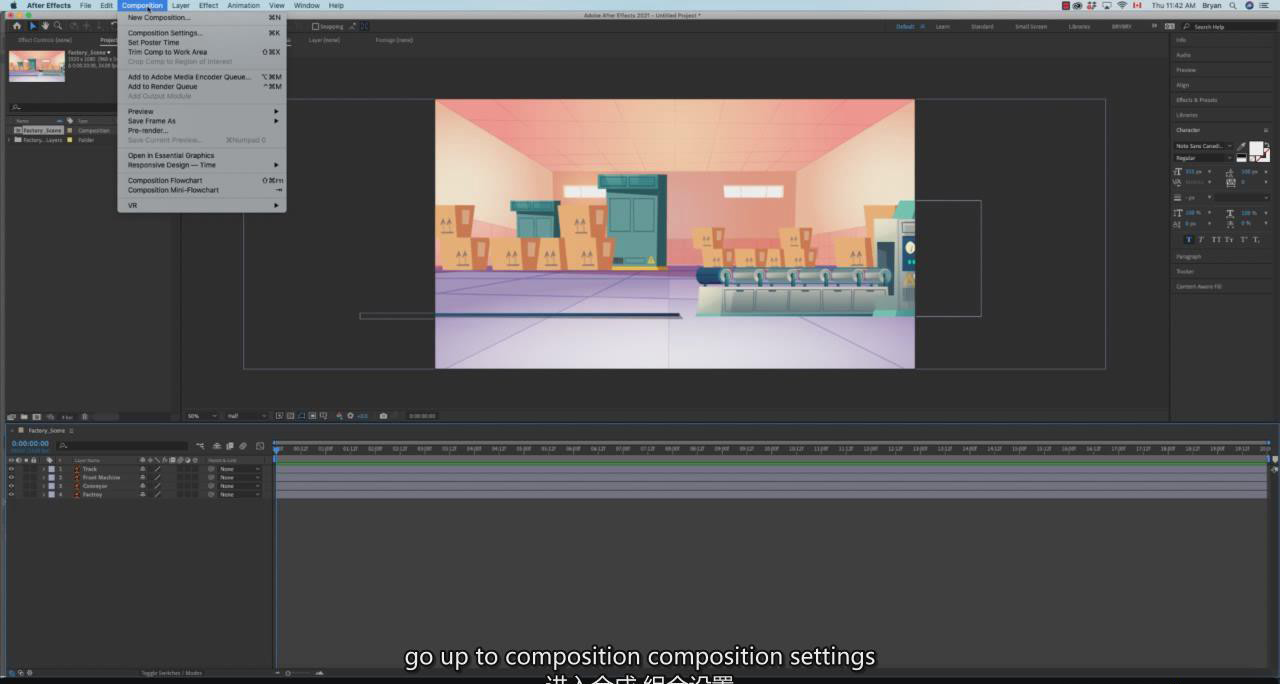Click the Home icon in the toolbar
This screenshot has height=684, width=1280.
pos(17,26)
